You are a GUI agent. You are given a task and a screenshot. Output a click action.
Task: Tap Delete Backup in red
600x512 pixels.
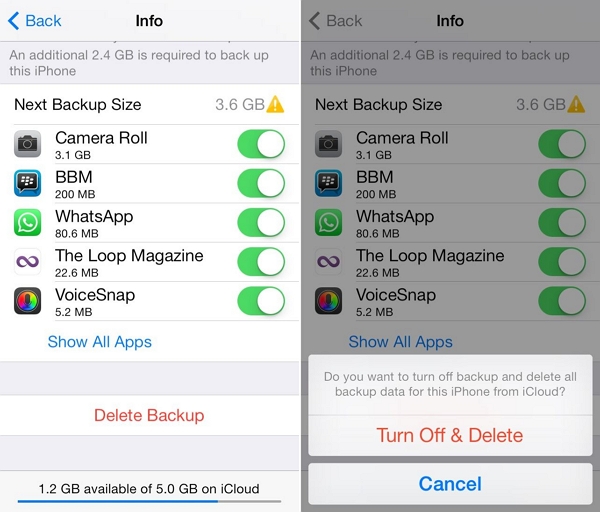(x=149, y=415)
